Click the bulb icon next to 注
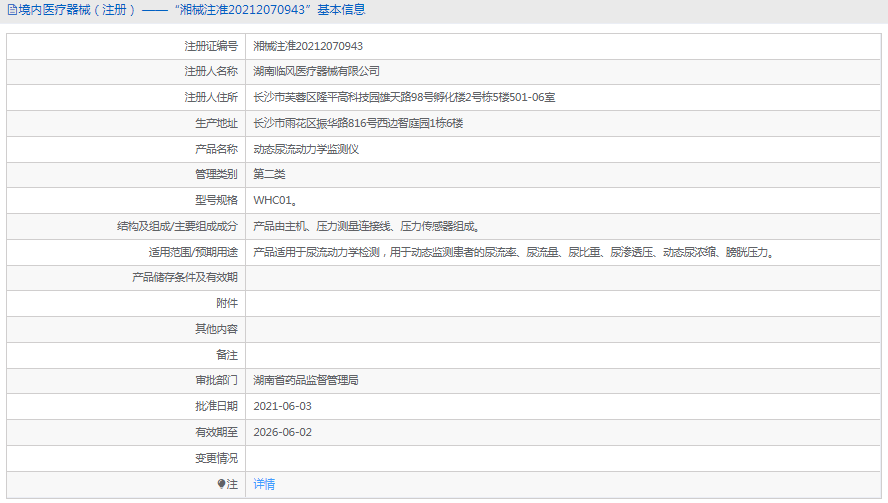The width and height of the screenshot is (888, 503). click(x=221, y=484)
